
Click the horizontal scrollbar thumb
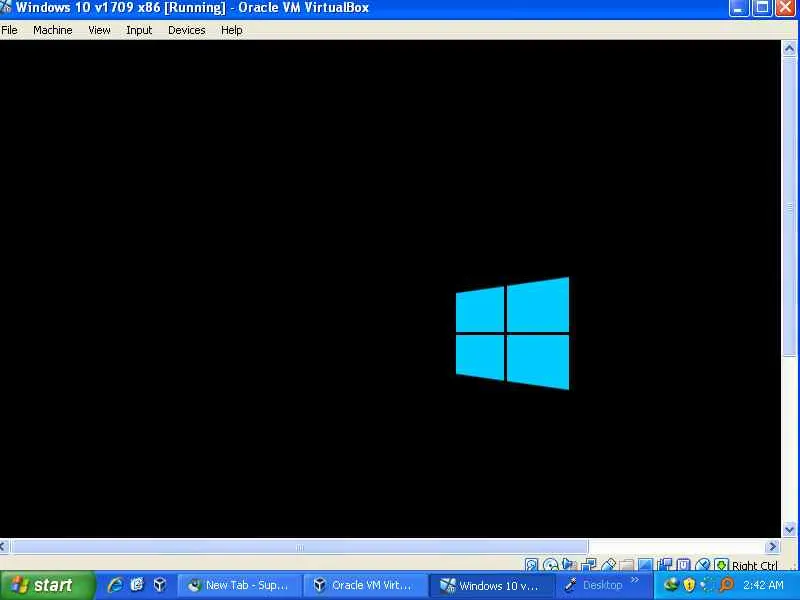(x=299, y=547)
